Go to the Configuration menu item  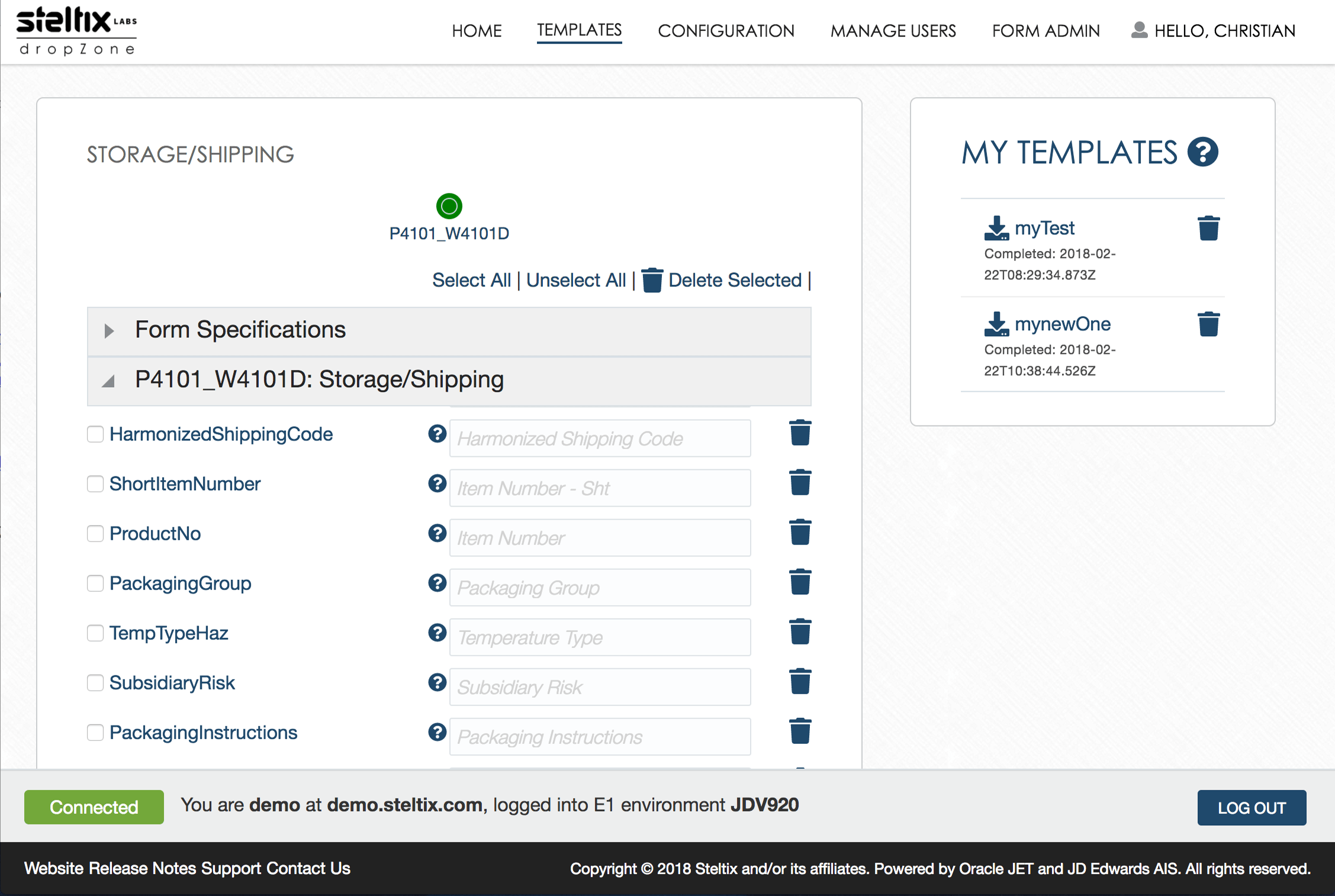726,31
